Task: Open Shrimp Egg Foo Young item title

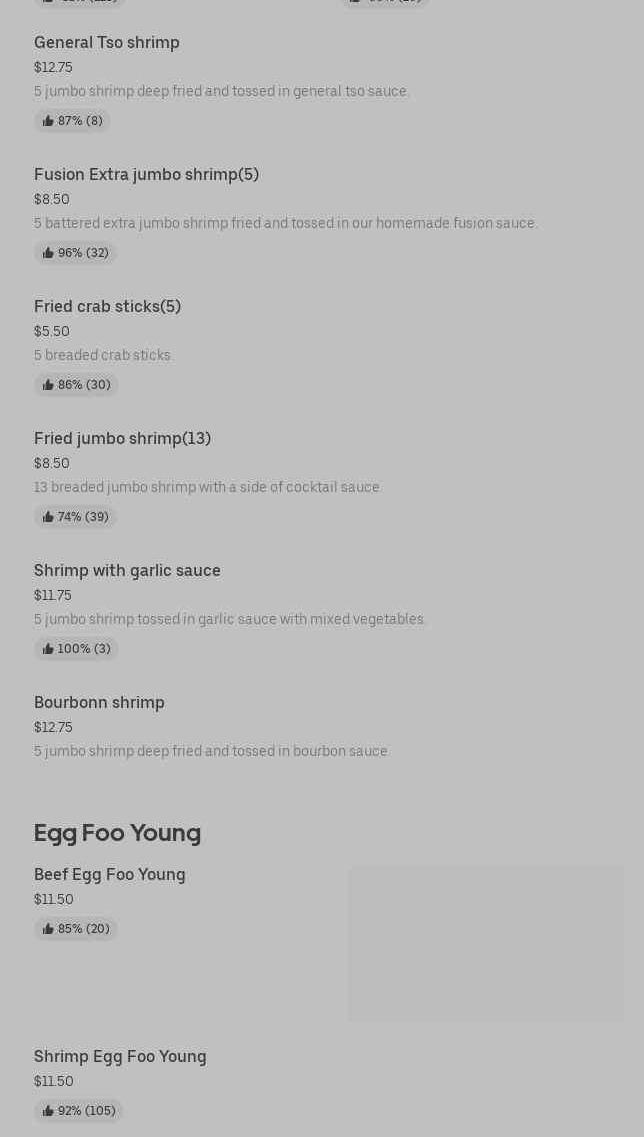Action: 120,1056
